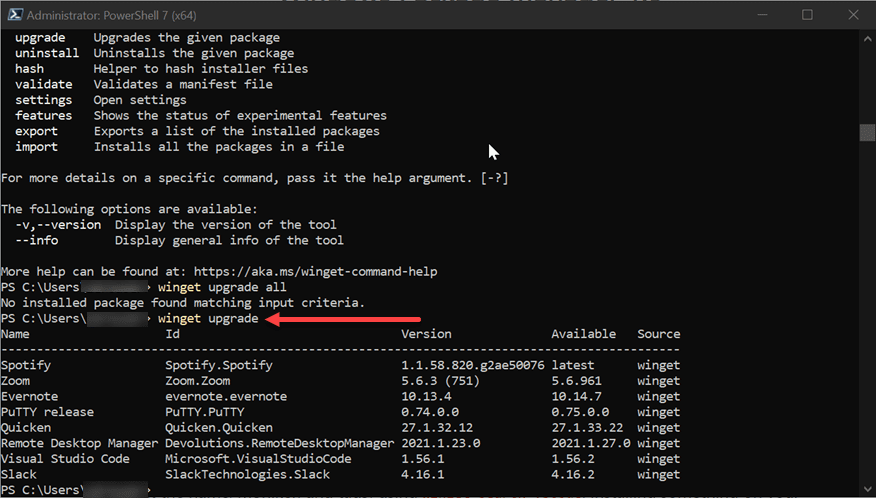876x498 pixels.
Task: Click the scrollbar up arrow
Action: point(867,37)
